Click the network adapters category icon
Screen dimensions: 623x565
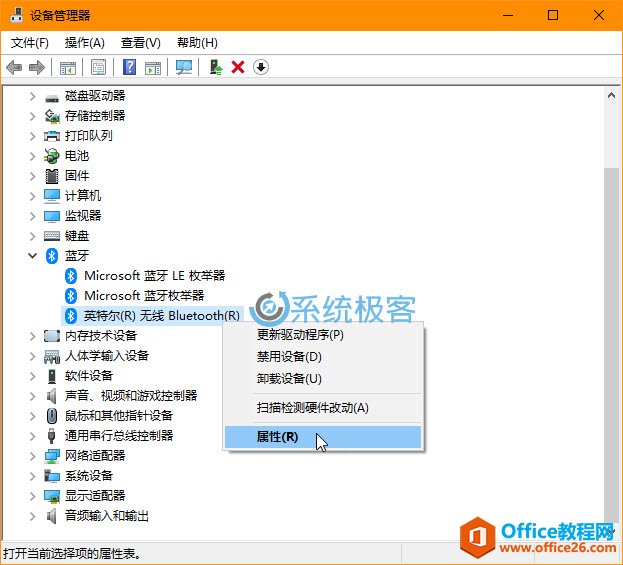coord(52,456)
